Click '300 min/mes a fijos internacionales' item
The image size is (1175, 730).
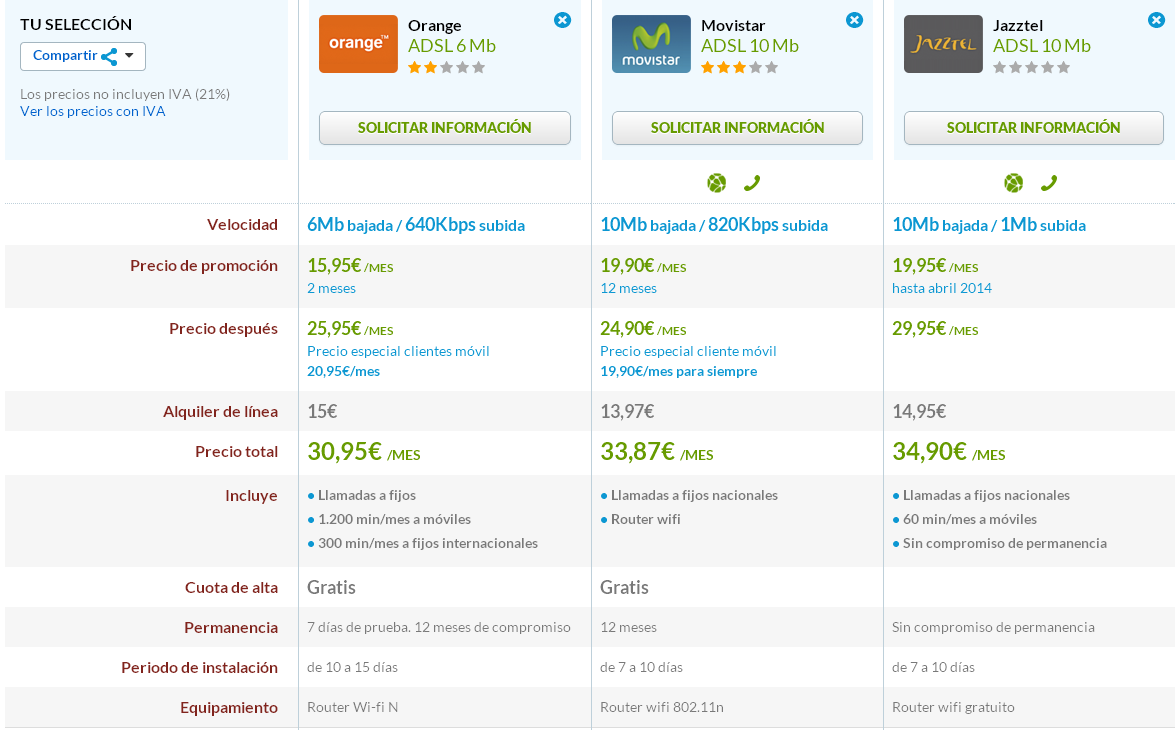428,543
